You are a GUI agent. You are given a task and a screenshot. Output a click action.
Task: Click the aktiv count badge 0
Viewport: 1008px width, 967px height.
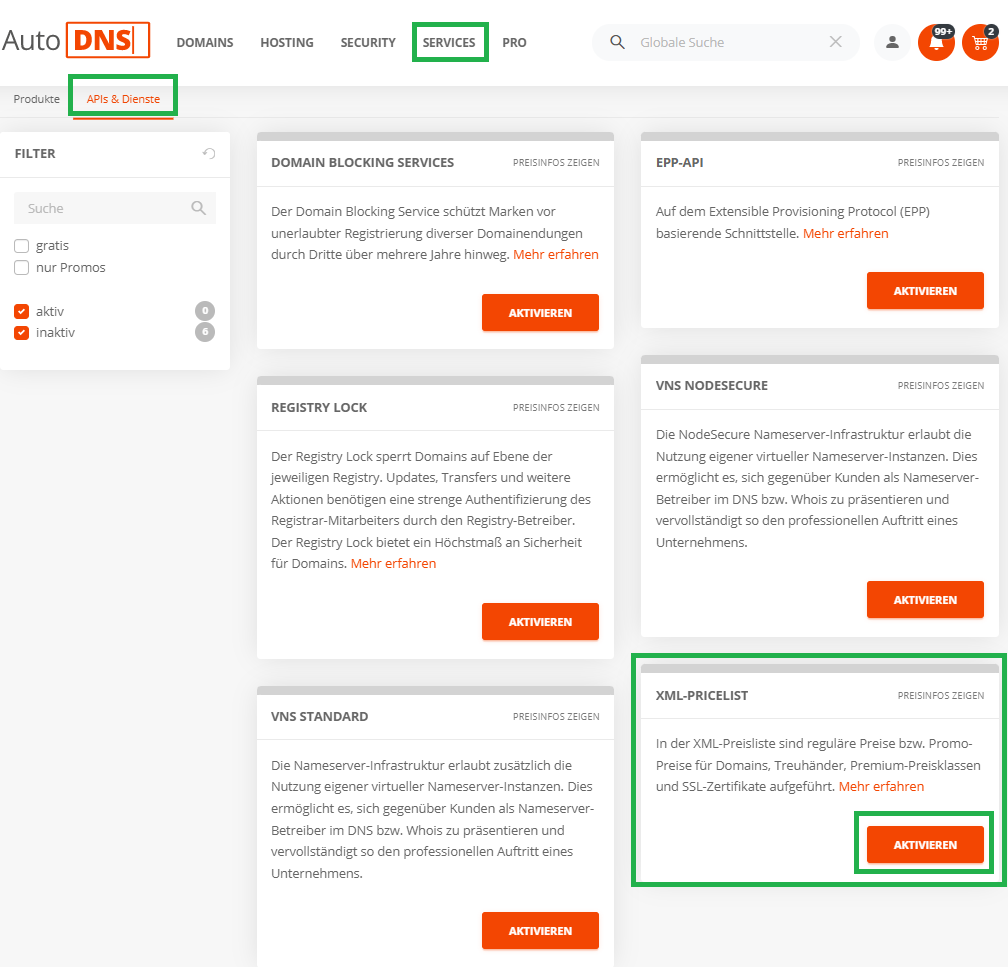pyautogui.click(x=205, y=311)
